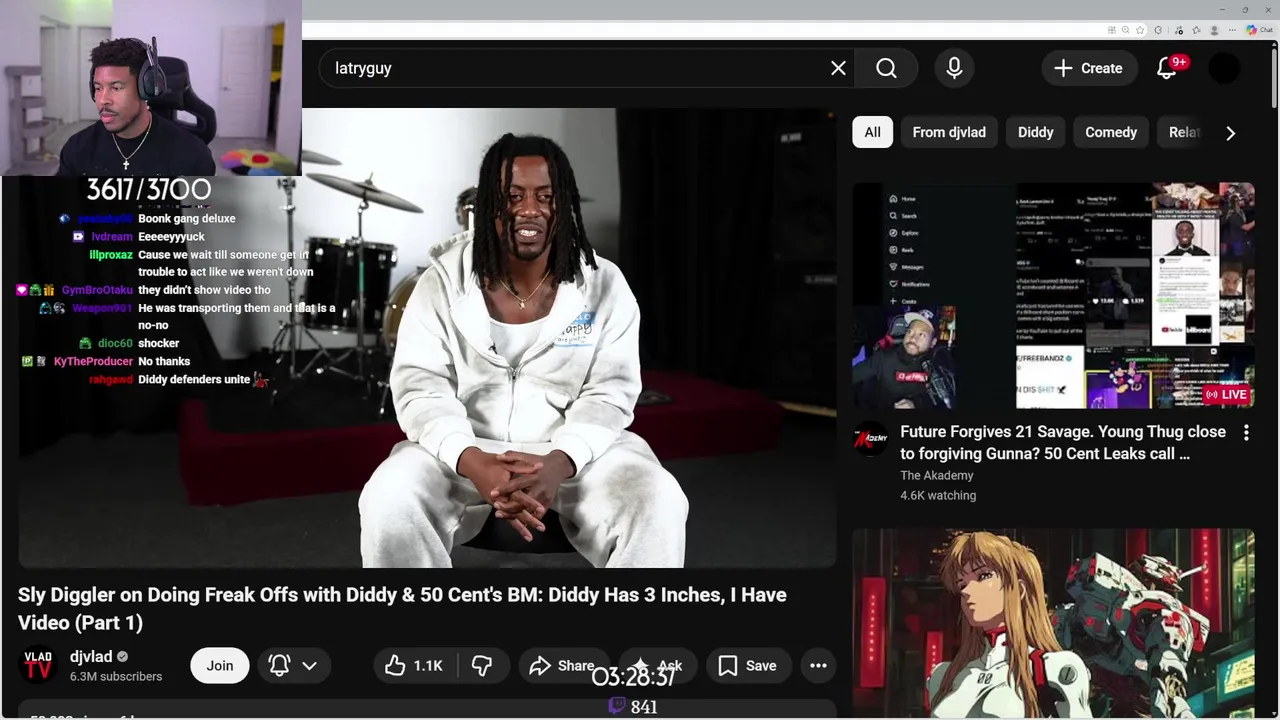Click the 6.3M subscribers text
The width and height of the screenshot is (1280, 720).
click(x=116, y=677)
